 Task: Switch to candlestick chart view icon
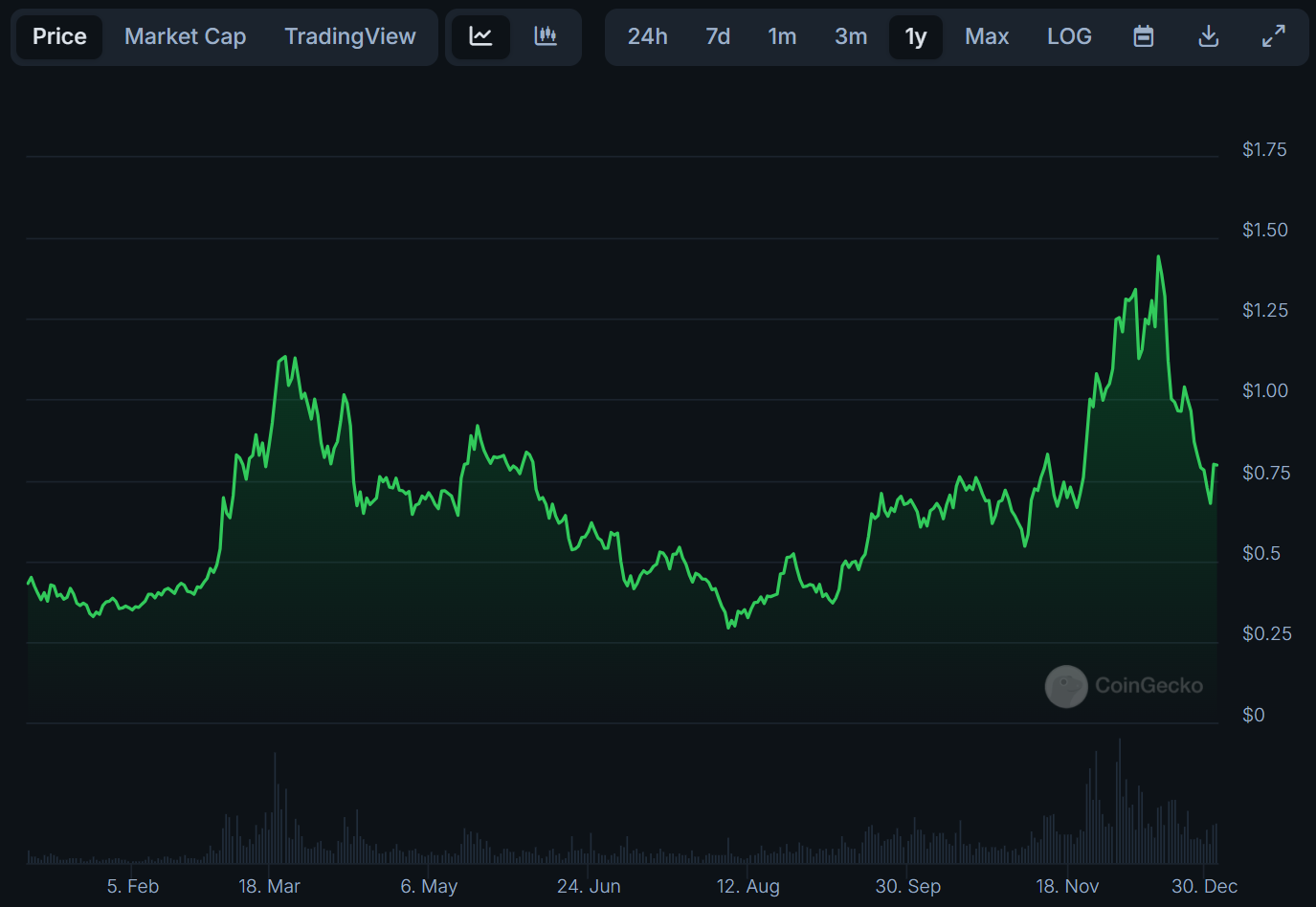click(x=546, y=36)
